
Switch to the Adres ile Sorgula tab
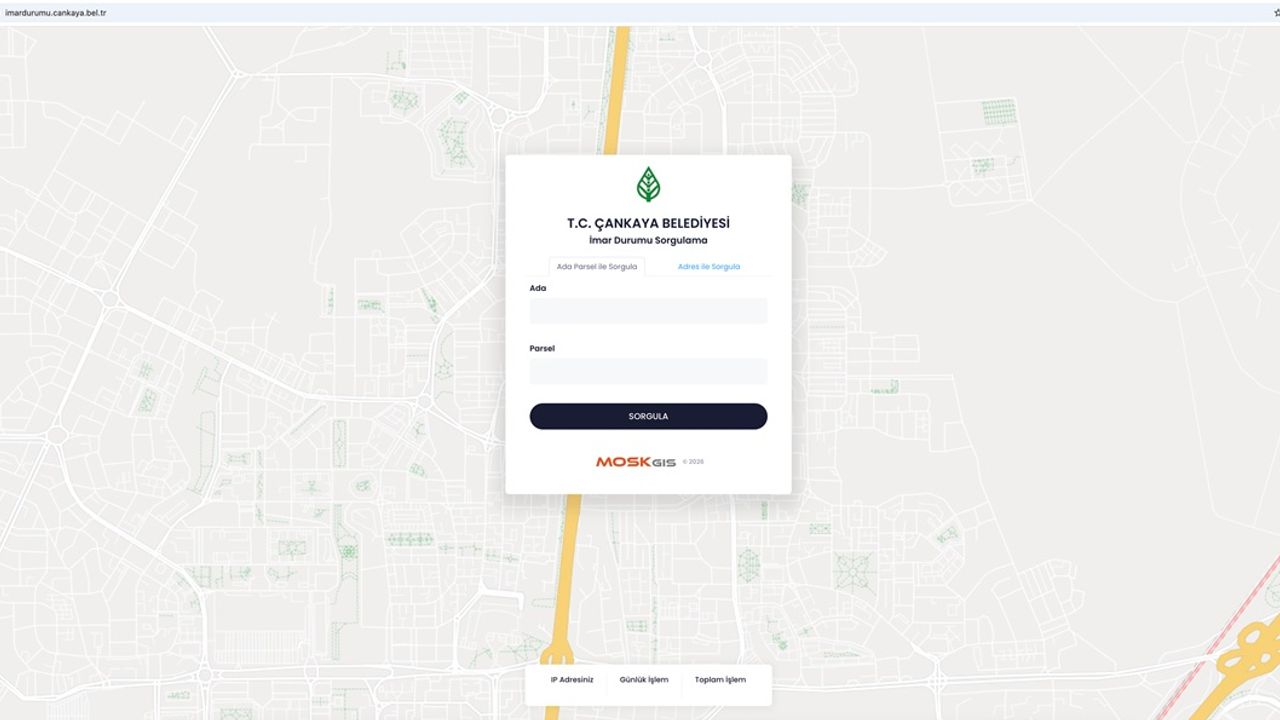coord(709,267)
